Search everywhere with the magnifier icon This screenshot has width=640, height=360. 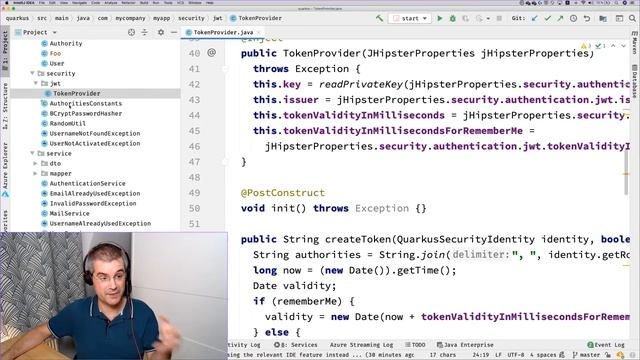pyautogui.click(x=632, y=18)
